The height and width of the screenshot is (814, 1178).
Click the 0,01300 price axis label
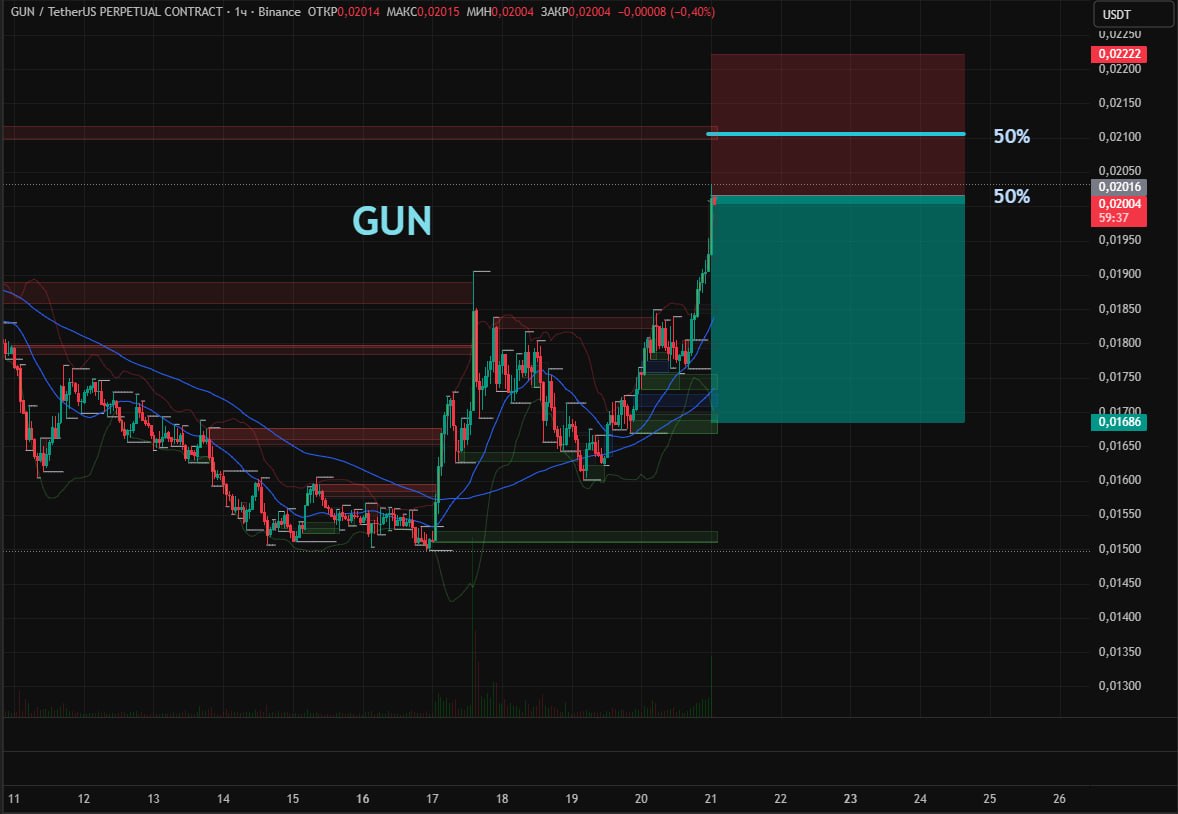1119,685
